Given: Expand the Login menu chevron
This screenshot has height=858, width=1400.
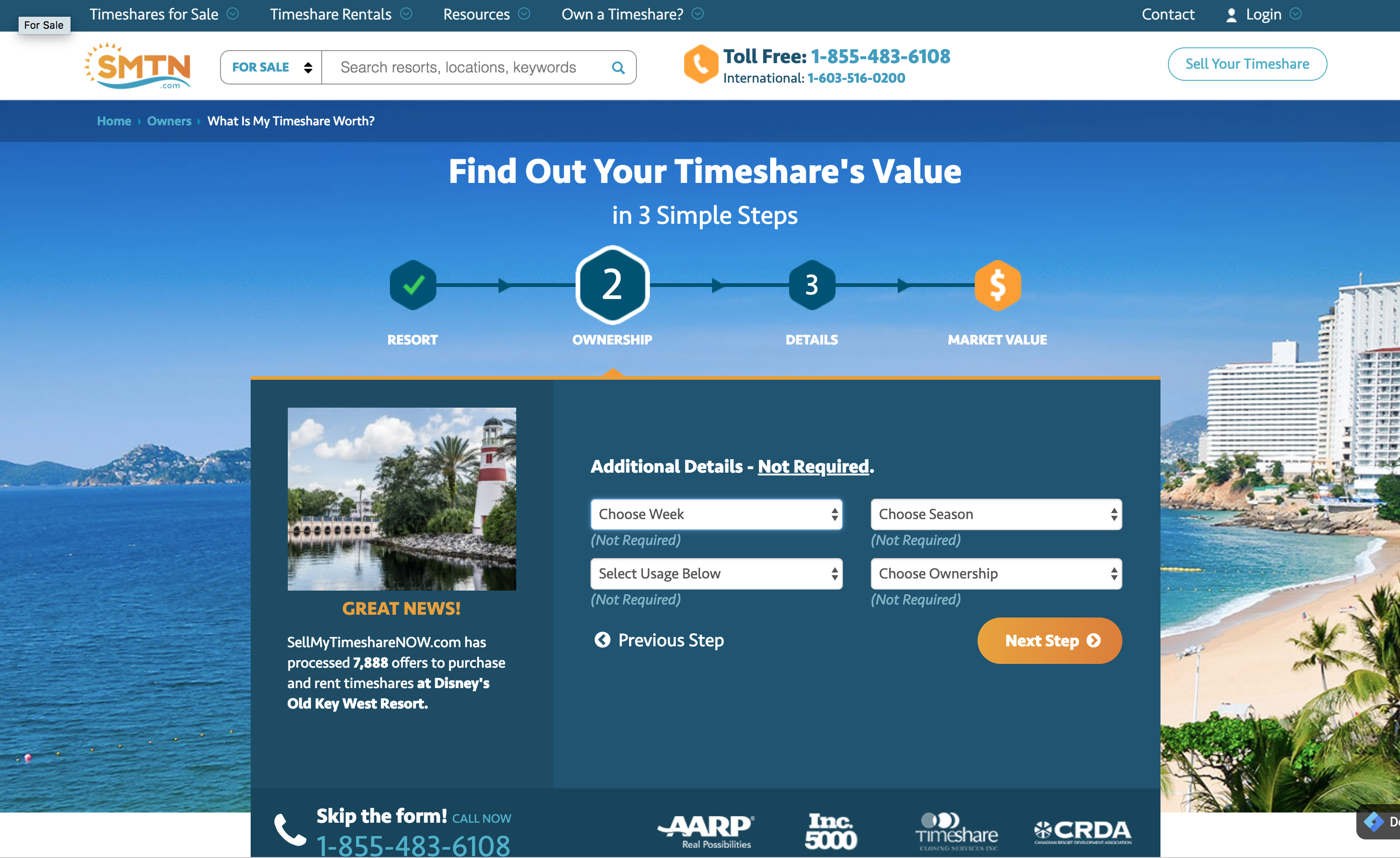Looking at the screenshot, I should pos(1296,13).
